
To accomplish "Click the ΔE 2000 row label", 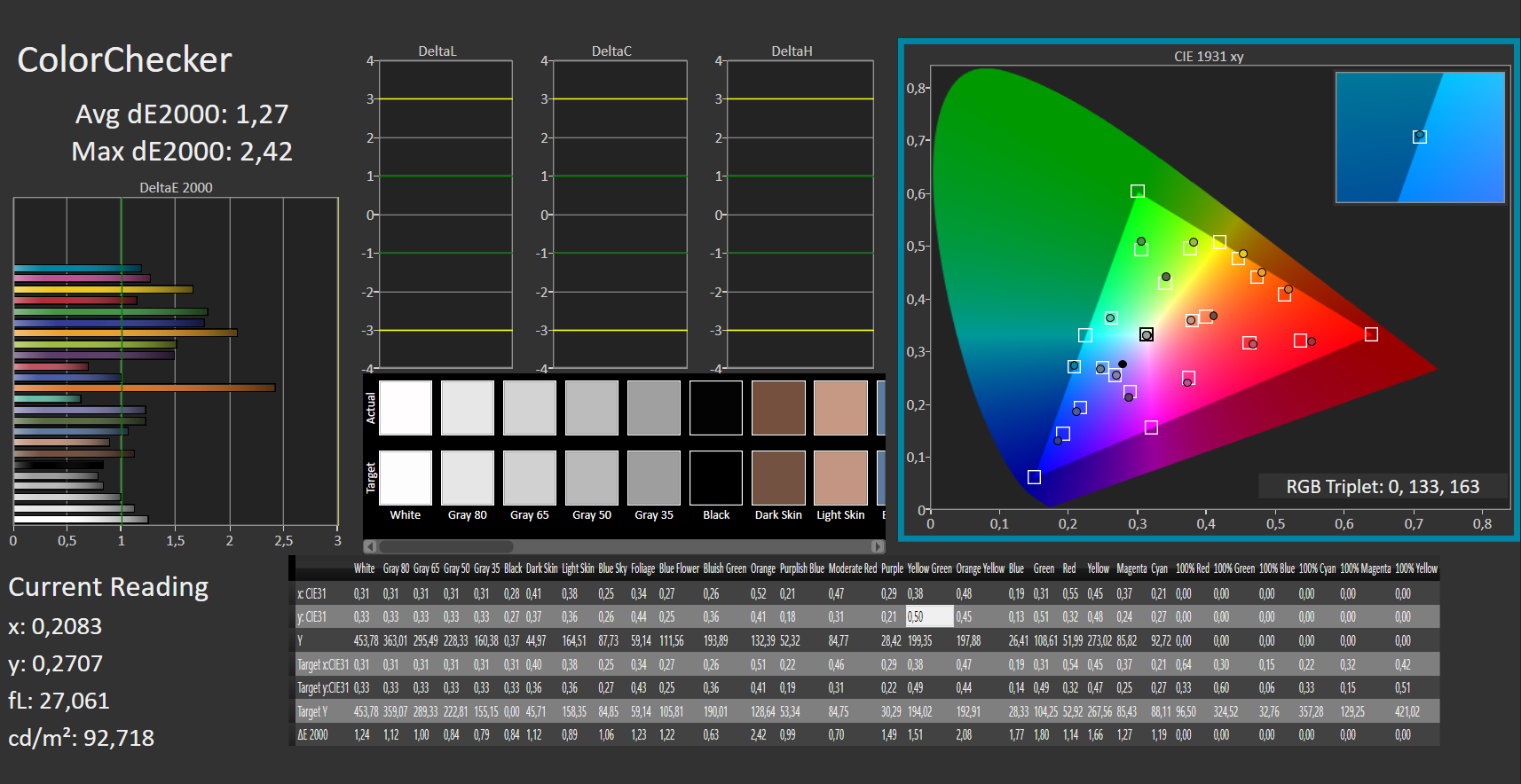I will (312, 734).
